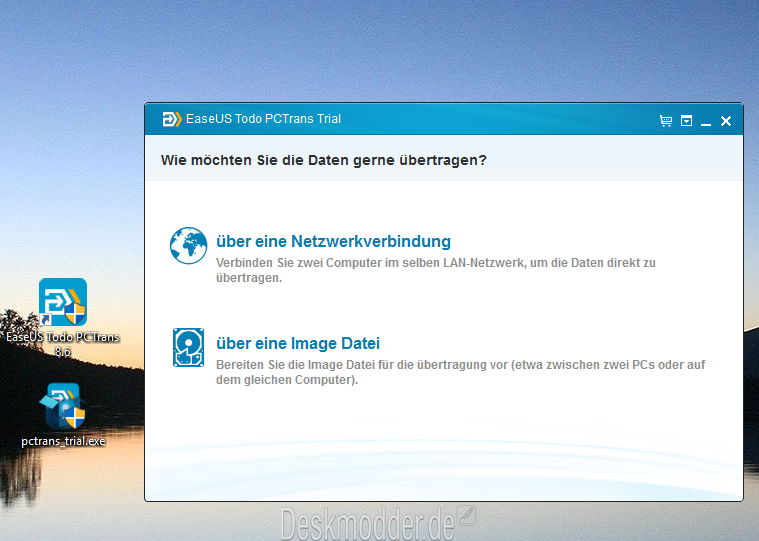Minimize the EaseUS Todo PCTrans window
Image resolution: width=759 pixels, height=541 pixels.
(706, 124)
